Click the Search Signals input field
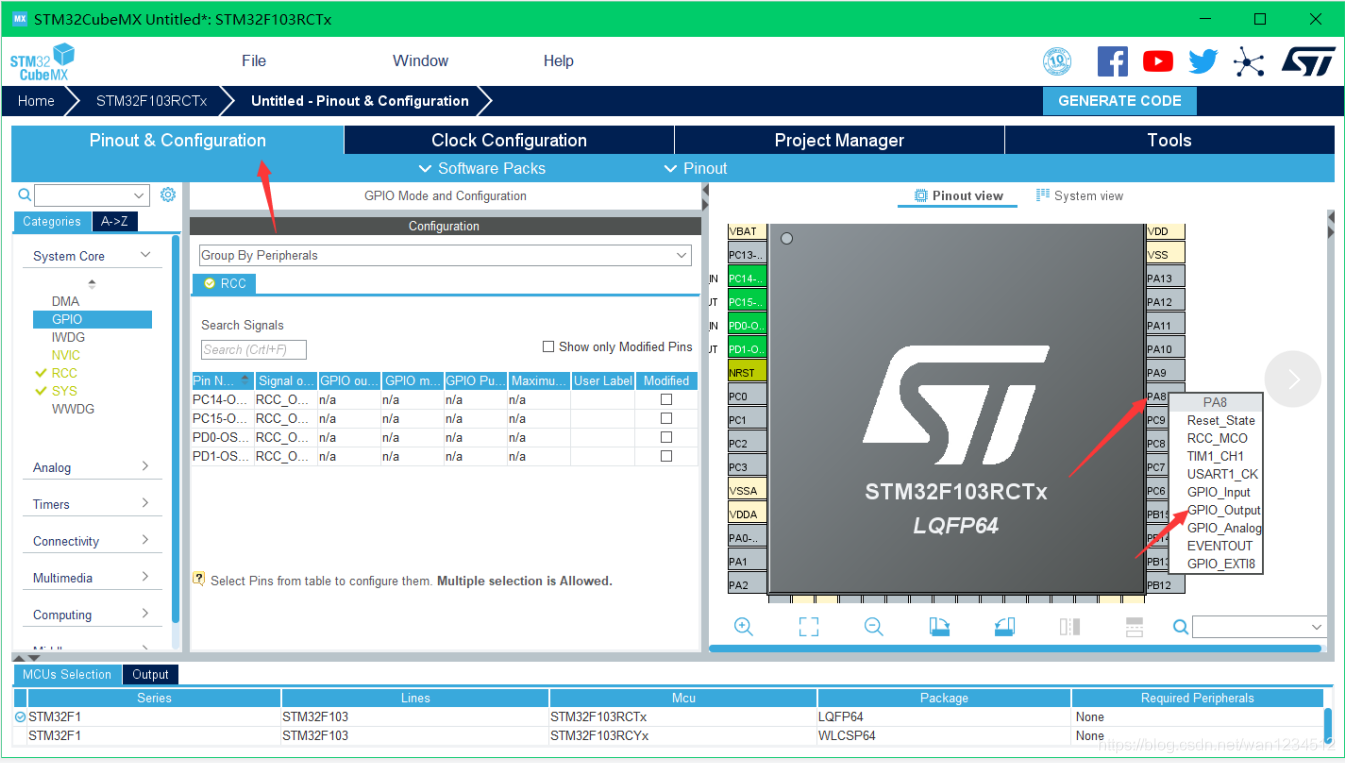 [253, 350]
